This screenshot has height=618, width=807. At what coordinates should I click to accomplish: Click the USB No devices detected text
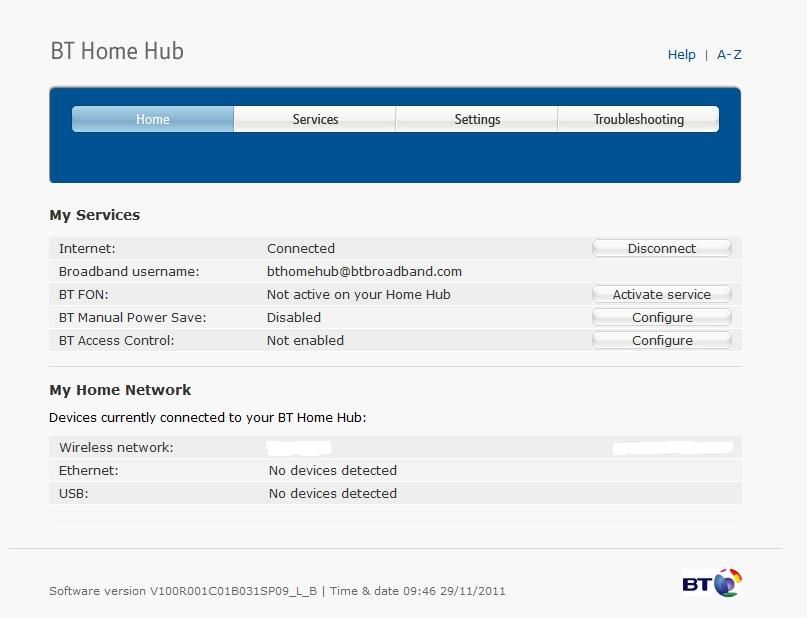(333, 493)
